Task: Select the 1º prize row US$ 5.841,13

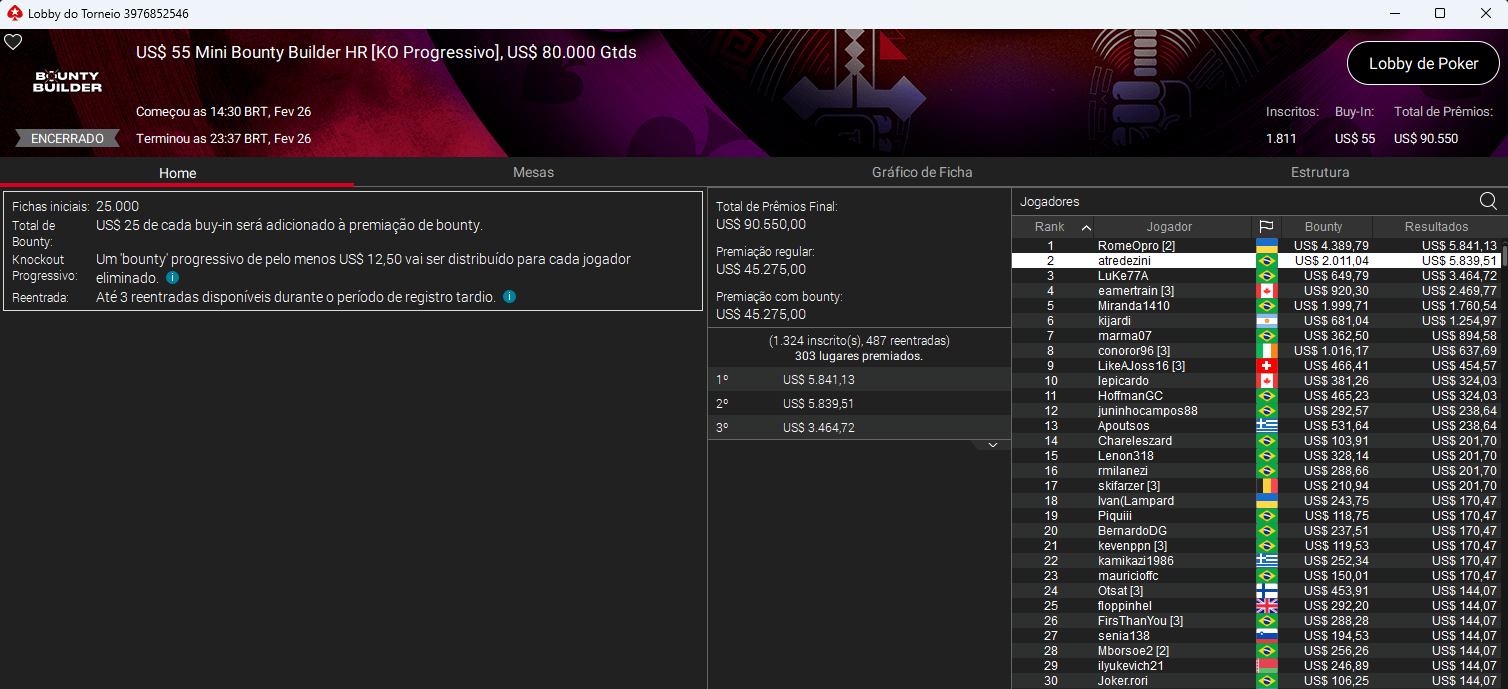Action: (858, 380)
